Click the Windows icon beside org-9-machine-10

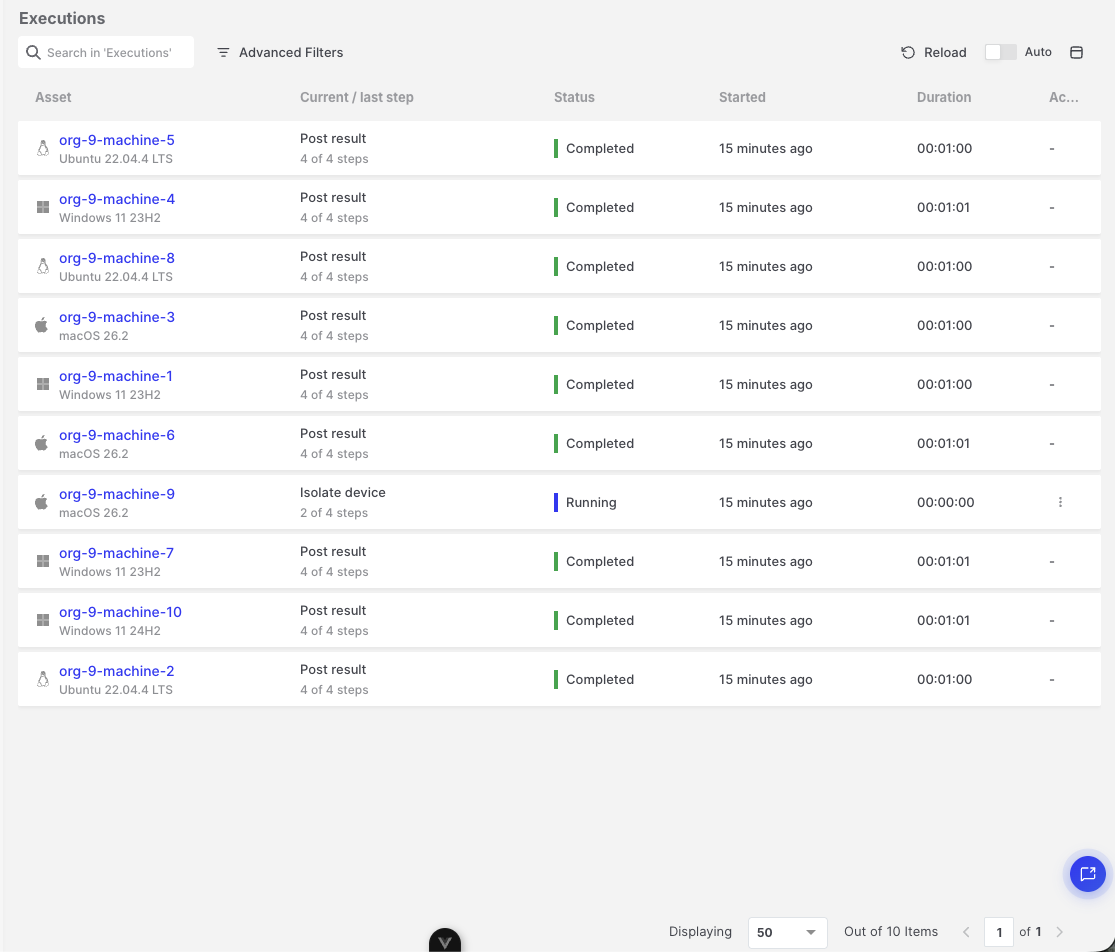click(x=43, y=620)
